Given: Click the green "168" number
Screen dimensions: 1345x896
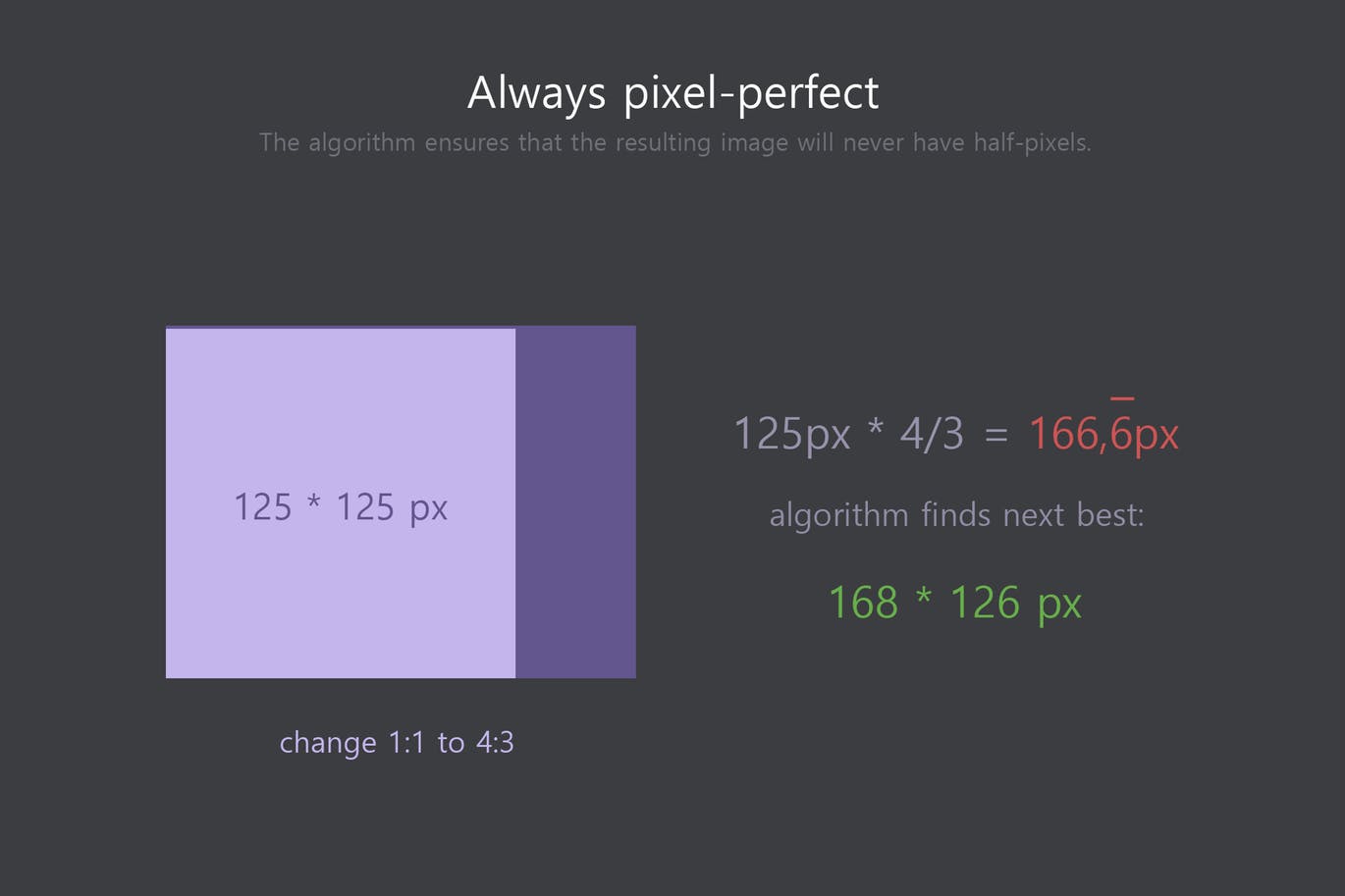Looking at the screenshot, I should 863,603.
